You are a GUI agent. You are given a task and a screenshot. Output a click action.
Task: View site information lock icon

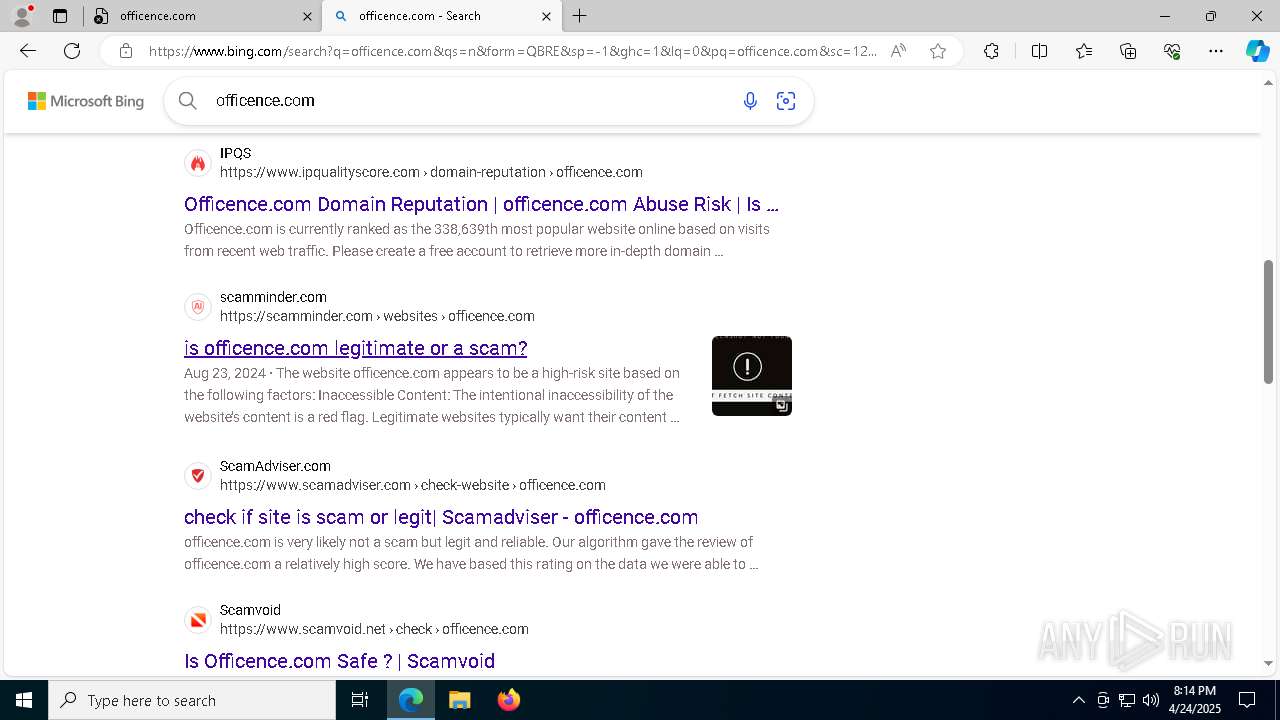pyautogui.click(x=126, y=51)
